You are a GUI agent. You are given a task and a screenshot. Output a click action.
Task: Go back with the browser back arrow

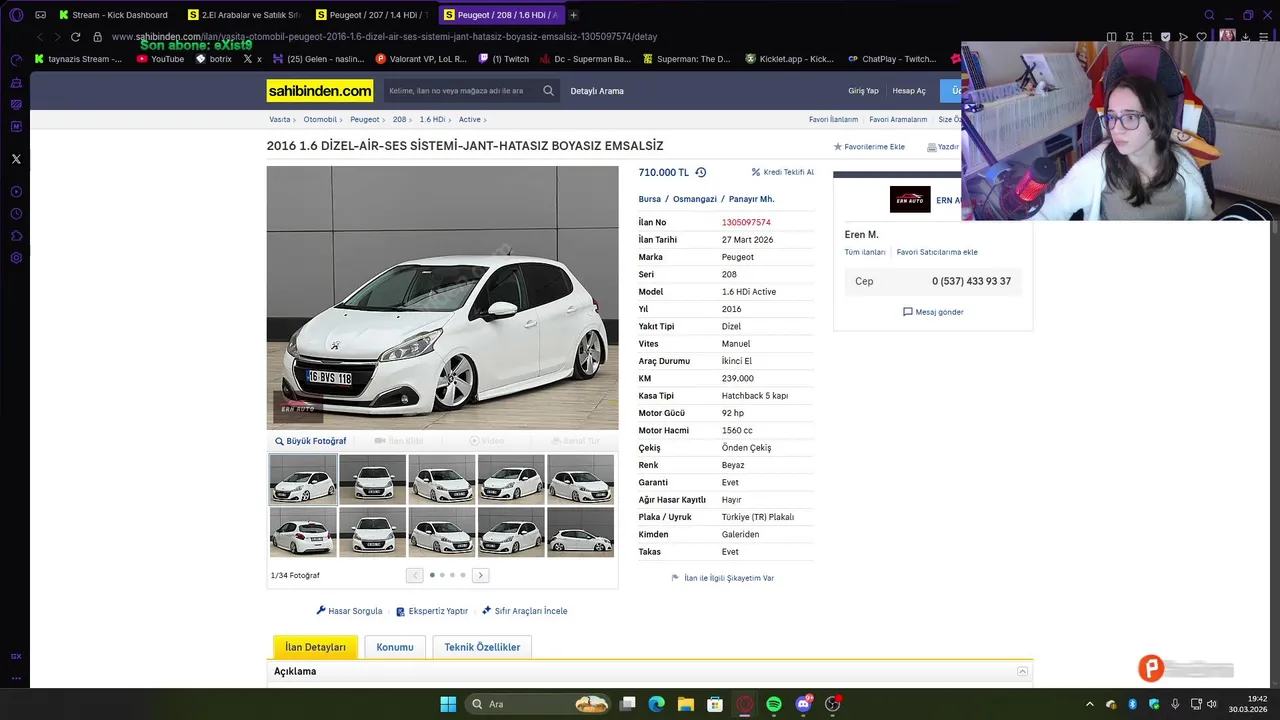click(40, 37)
